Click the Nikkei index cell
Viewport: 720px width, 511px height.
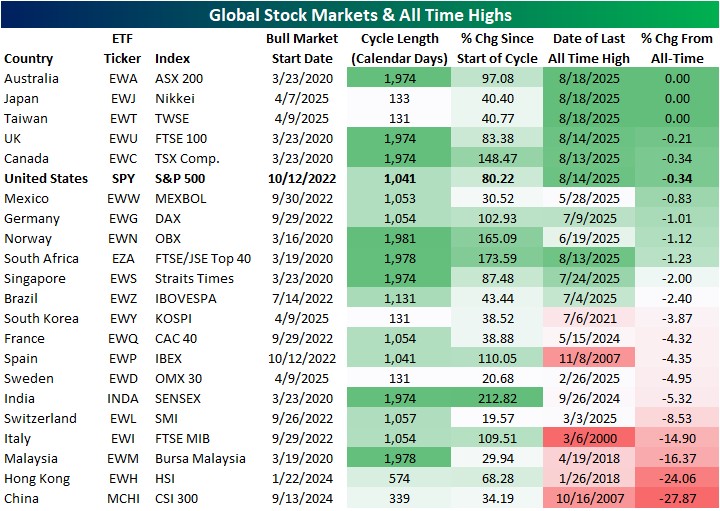click(177, 99)
